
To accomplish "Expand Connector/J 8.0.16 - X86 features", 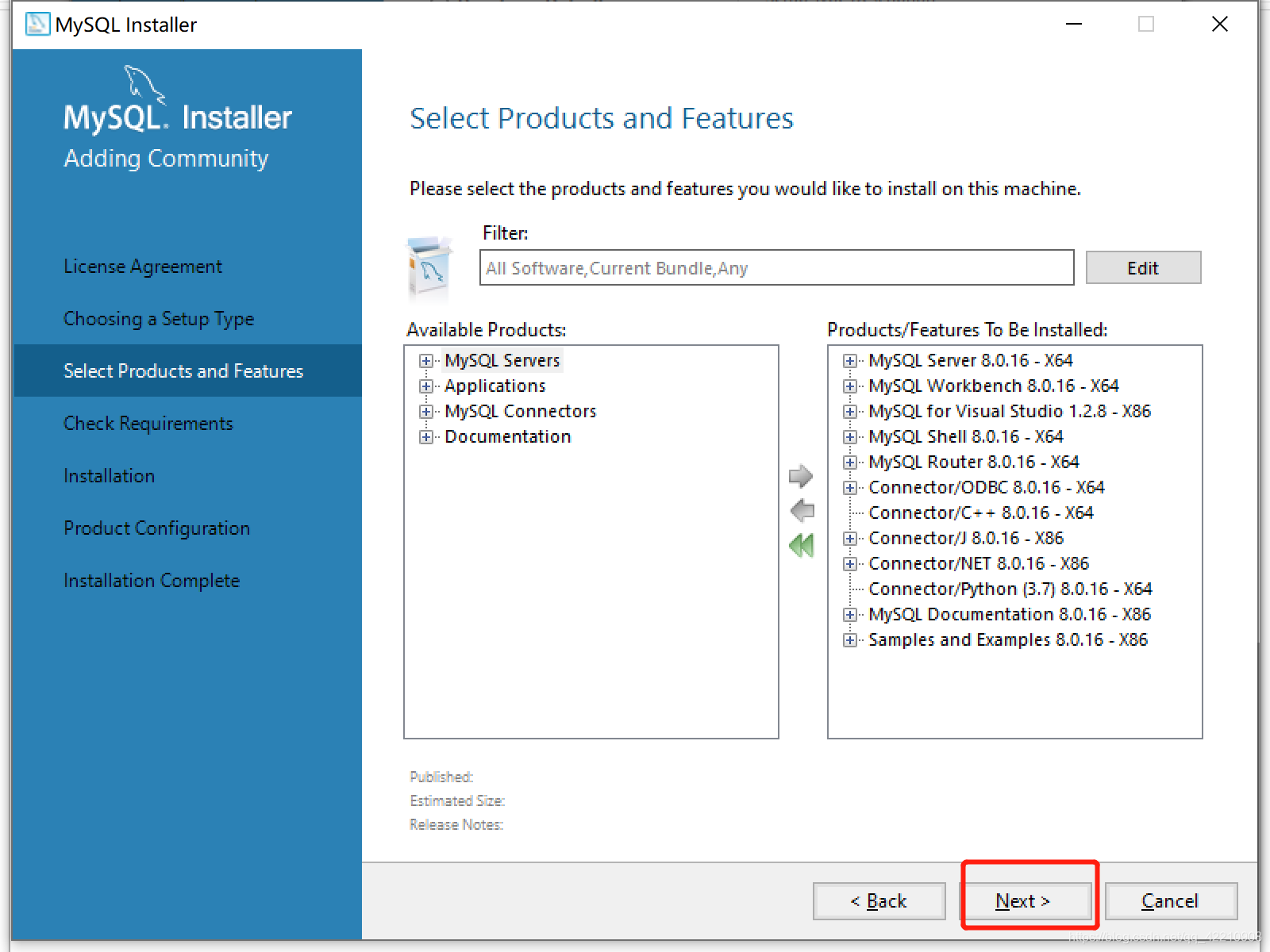I will (x=850, y=539).
